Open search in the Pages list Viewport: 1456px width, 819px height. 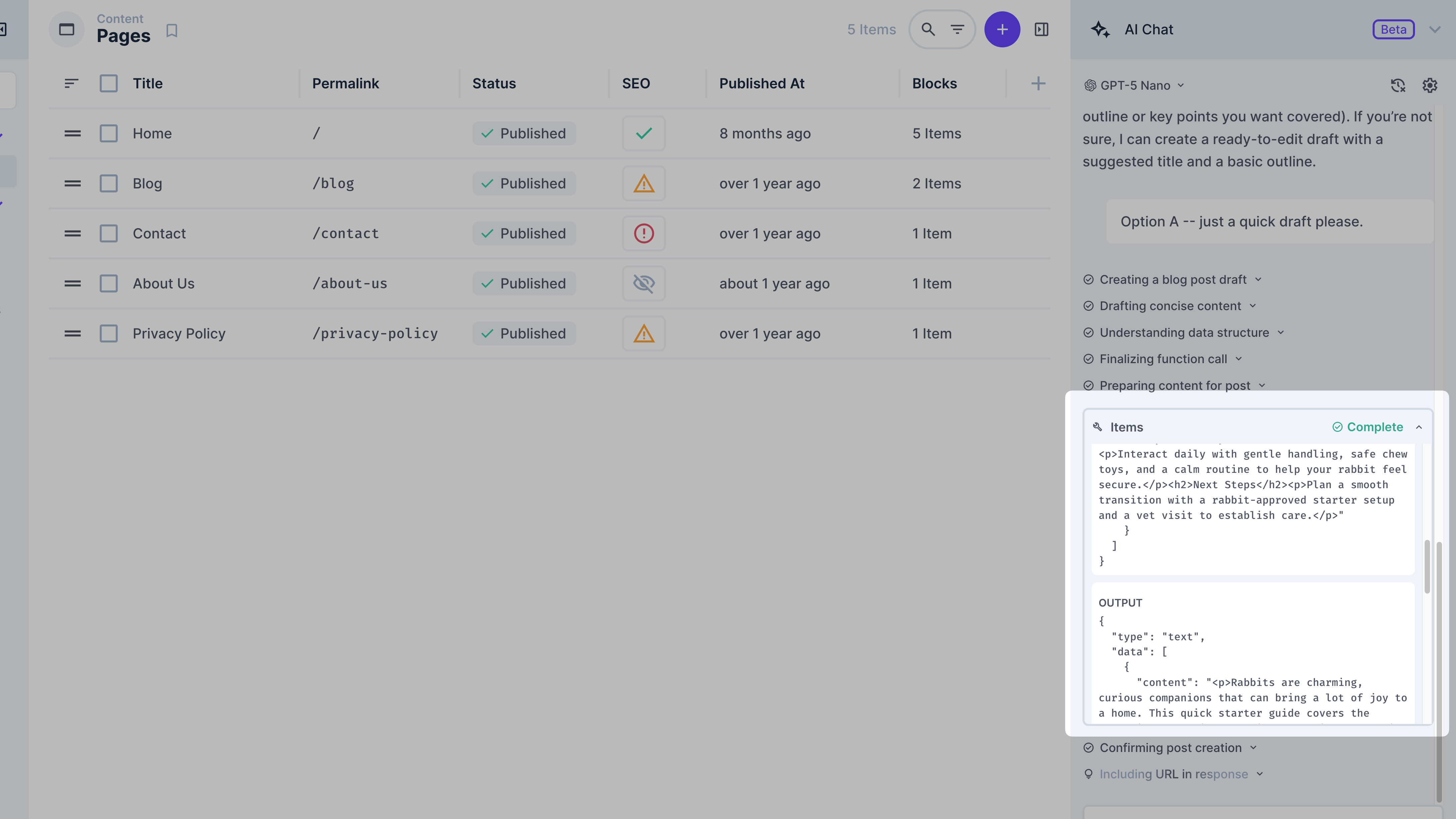click(x=927, y=29)
